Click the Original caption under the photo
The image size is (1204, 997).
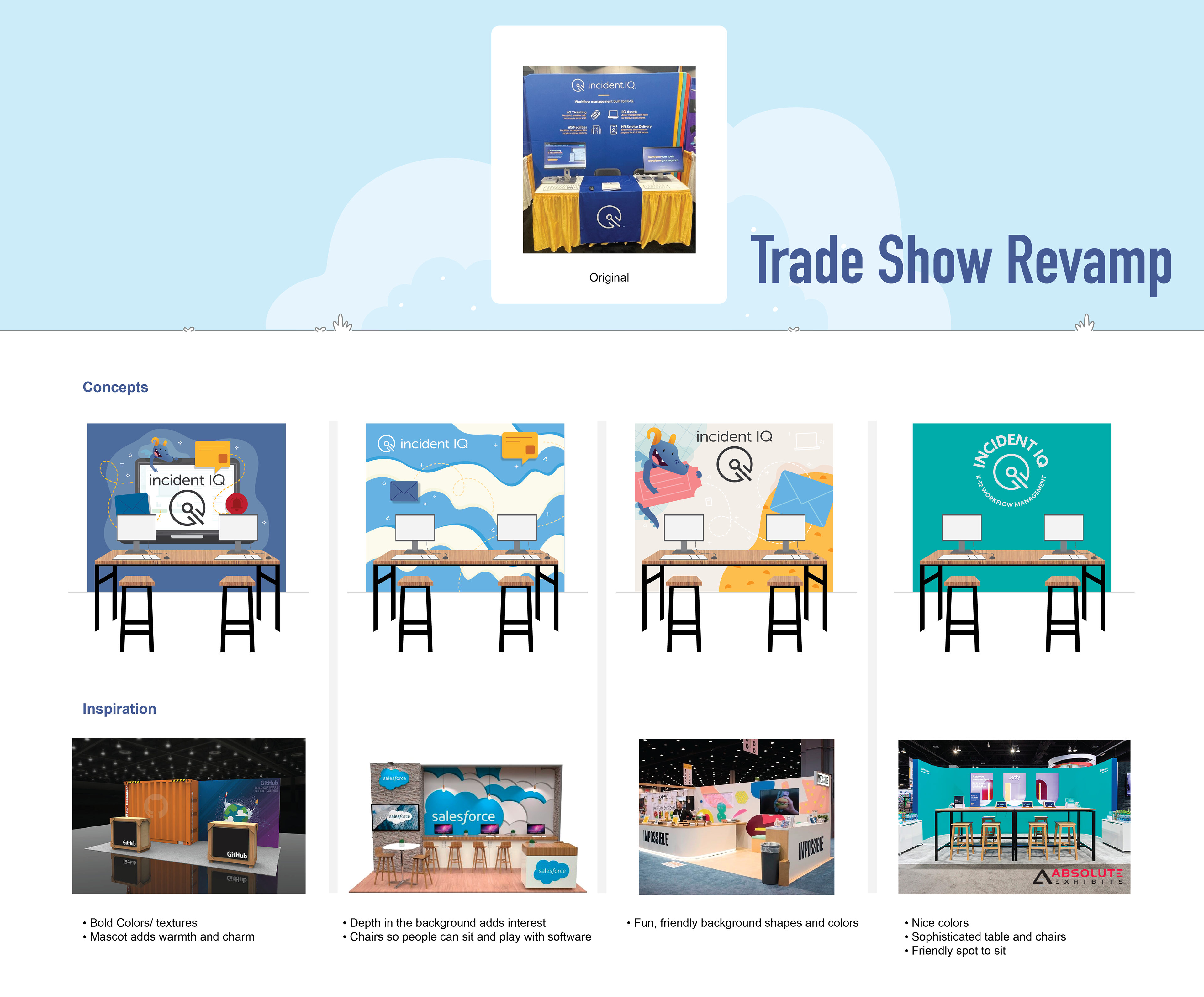tap(609, 277)
